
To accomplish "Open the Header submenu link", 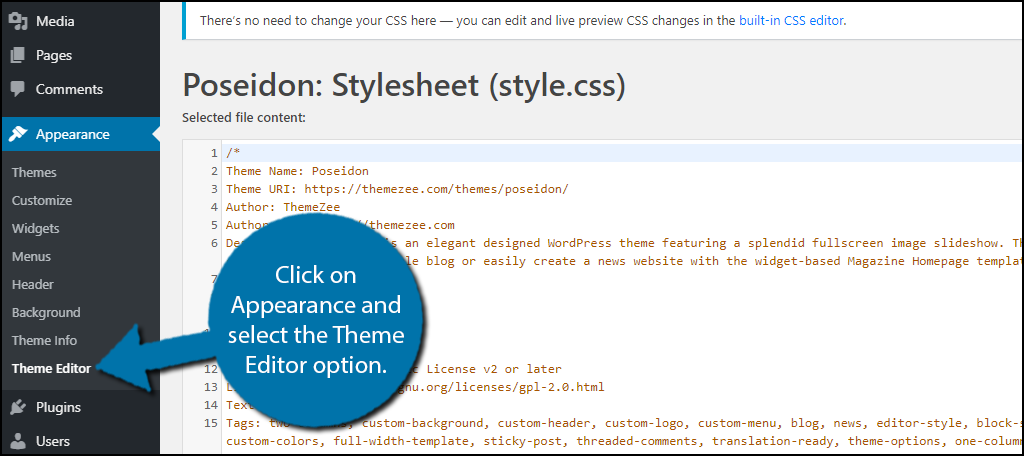I will (x=33, y=285).
